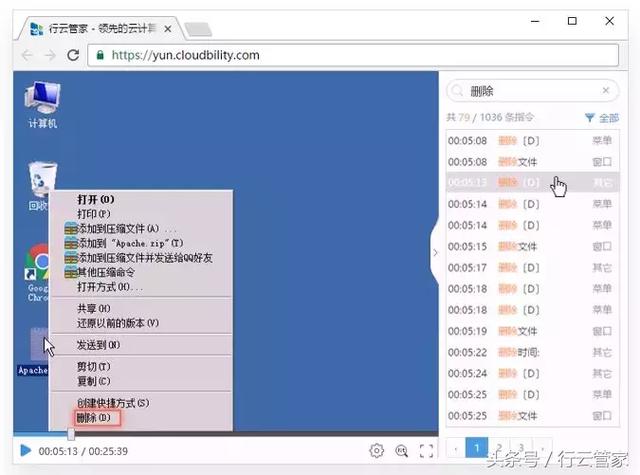Viewport: 640px width, 475px height.
Task: View the secure lock icon in address bar
Action: coord(100,55)
